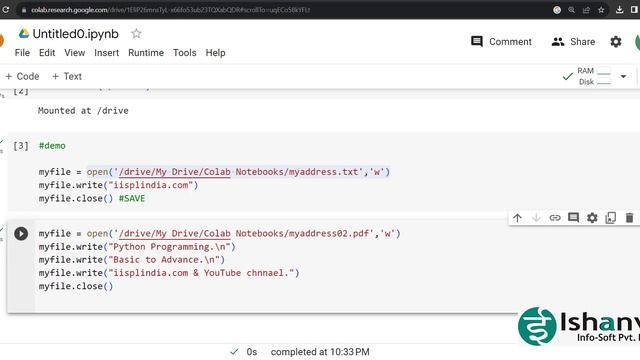Open the Edit menu
The image size is (640, 360).
coord(47,53)
